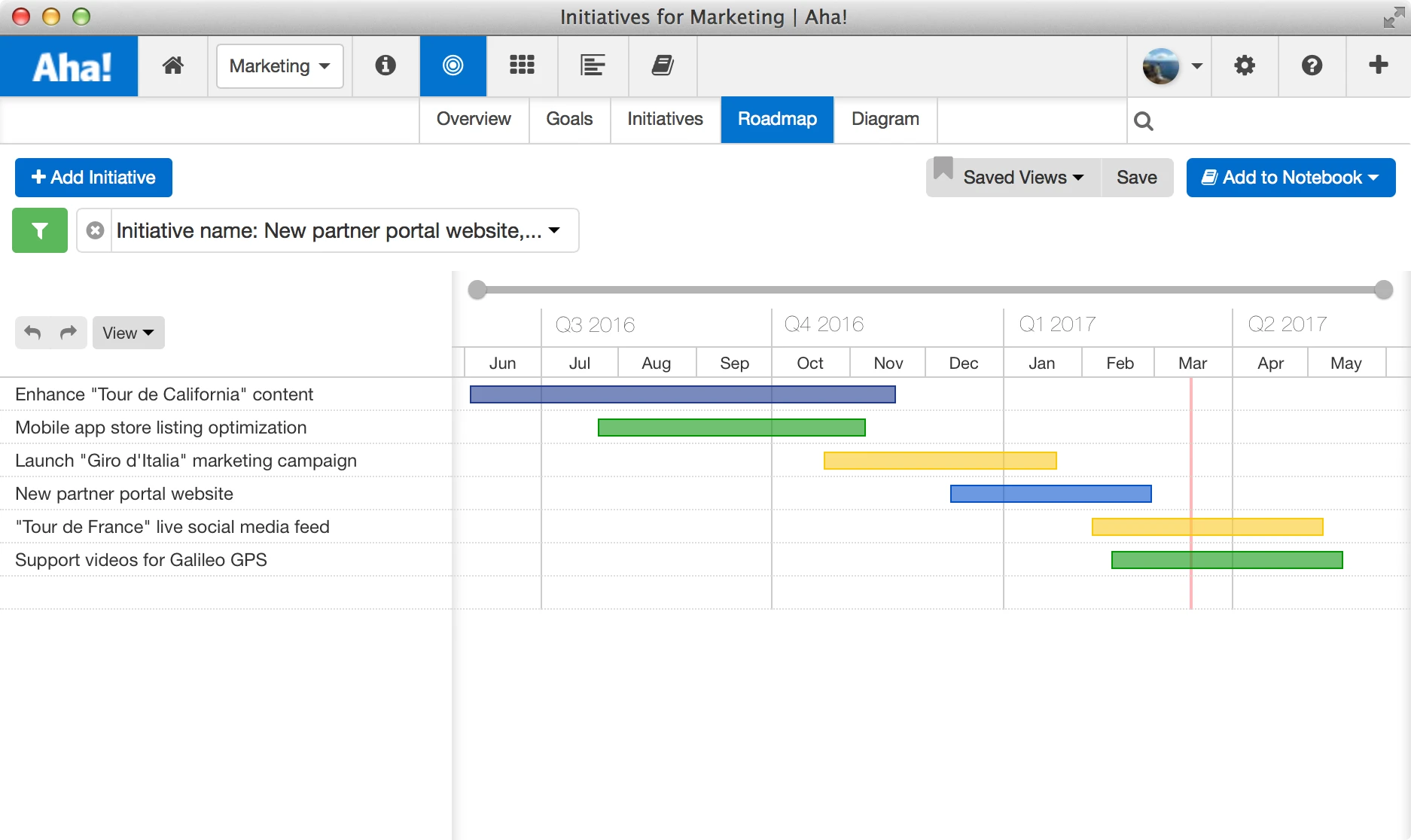Click the right timeline range slider handle

1384,290
